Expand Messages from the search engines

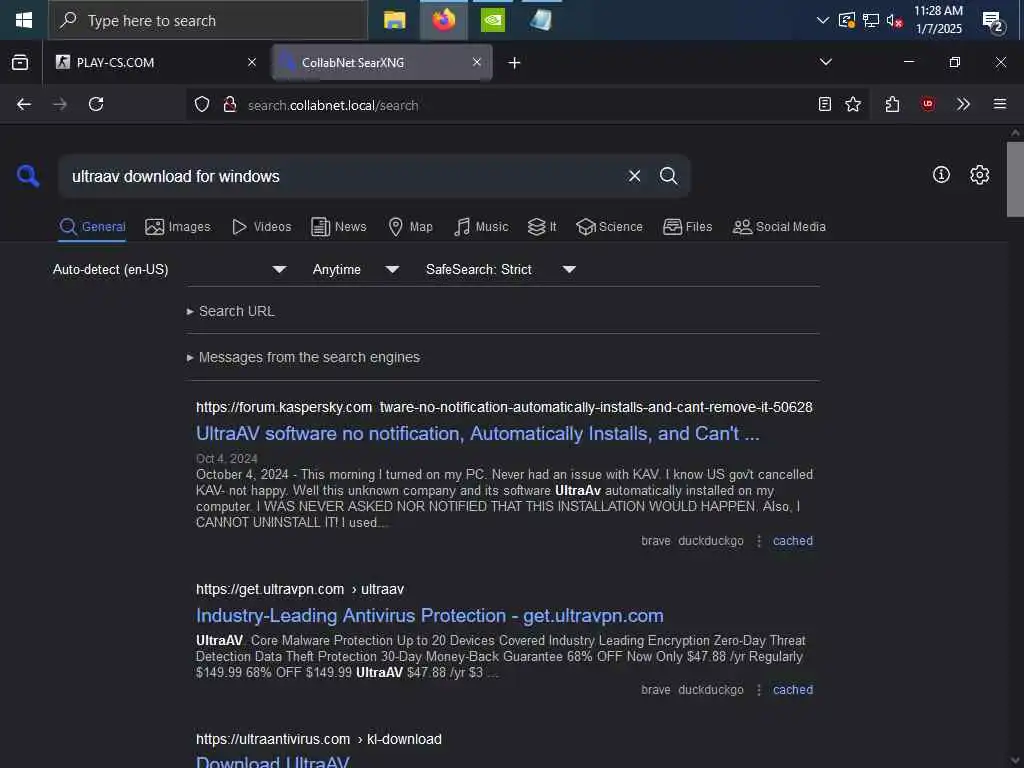pyautogui.click(x=303, y=357)
